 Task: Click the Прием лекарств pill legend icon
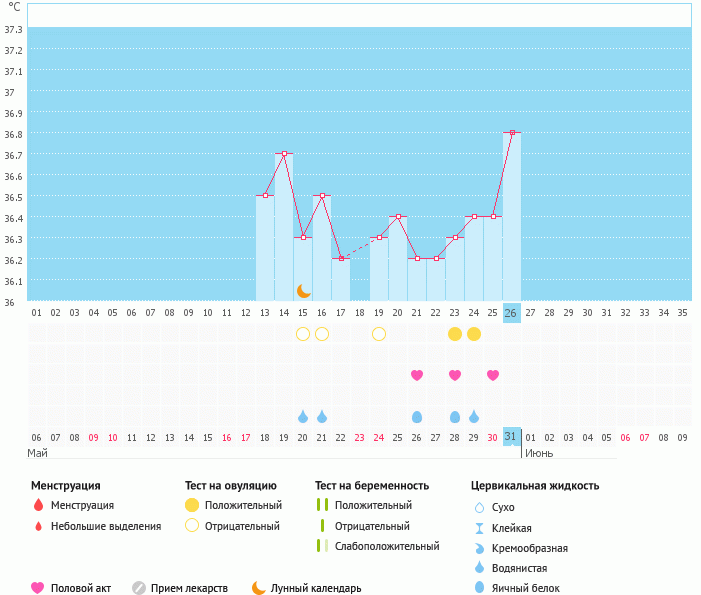click(x=139, y=588)
